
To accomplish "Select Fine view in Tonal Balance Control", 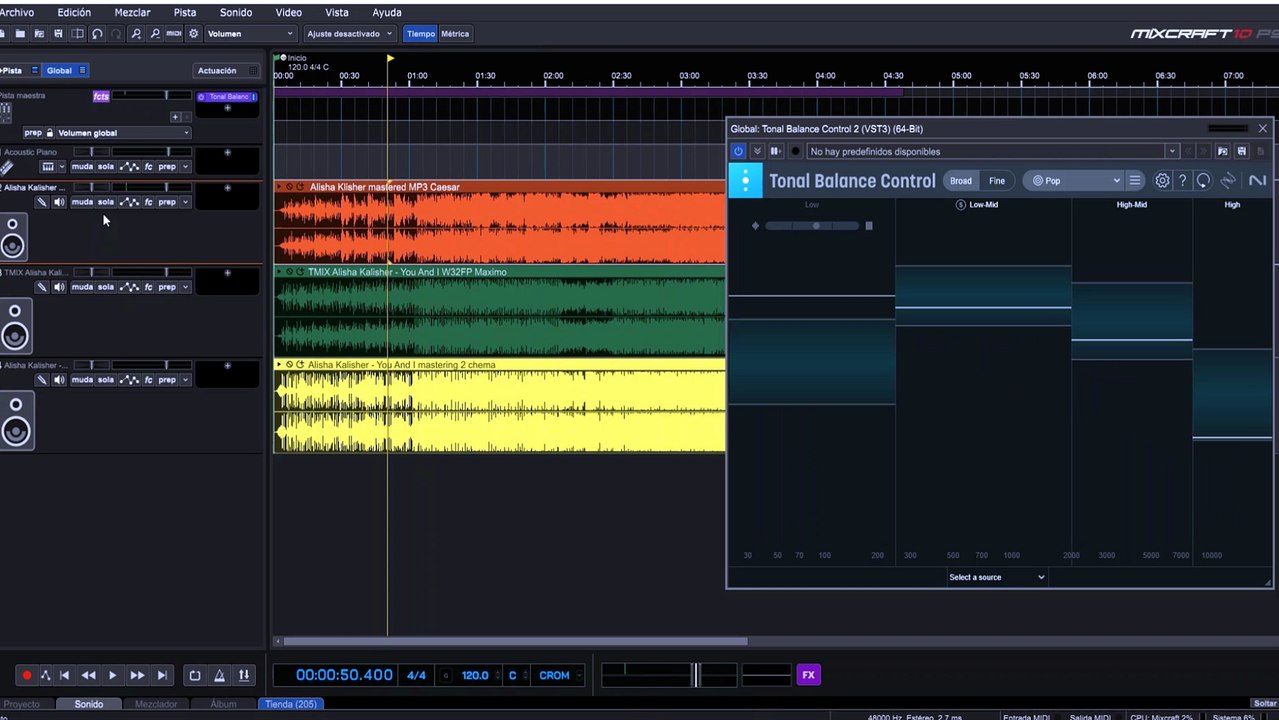I will coord(997,181).
